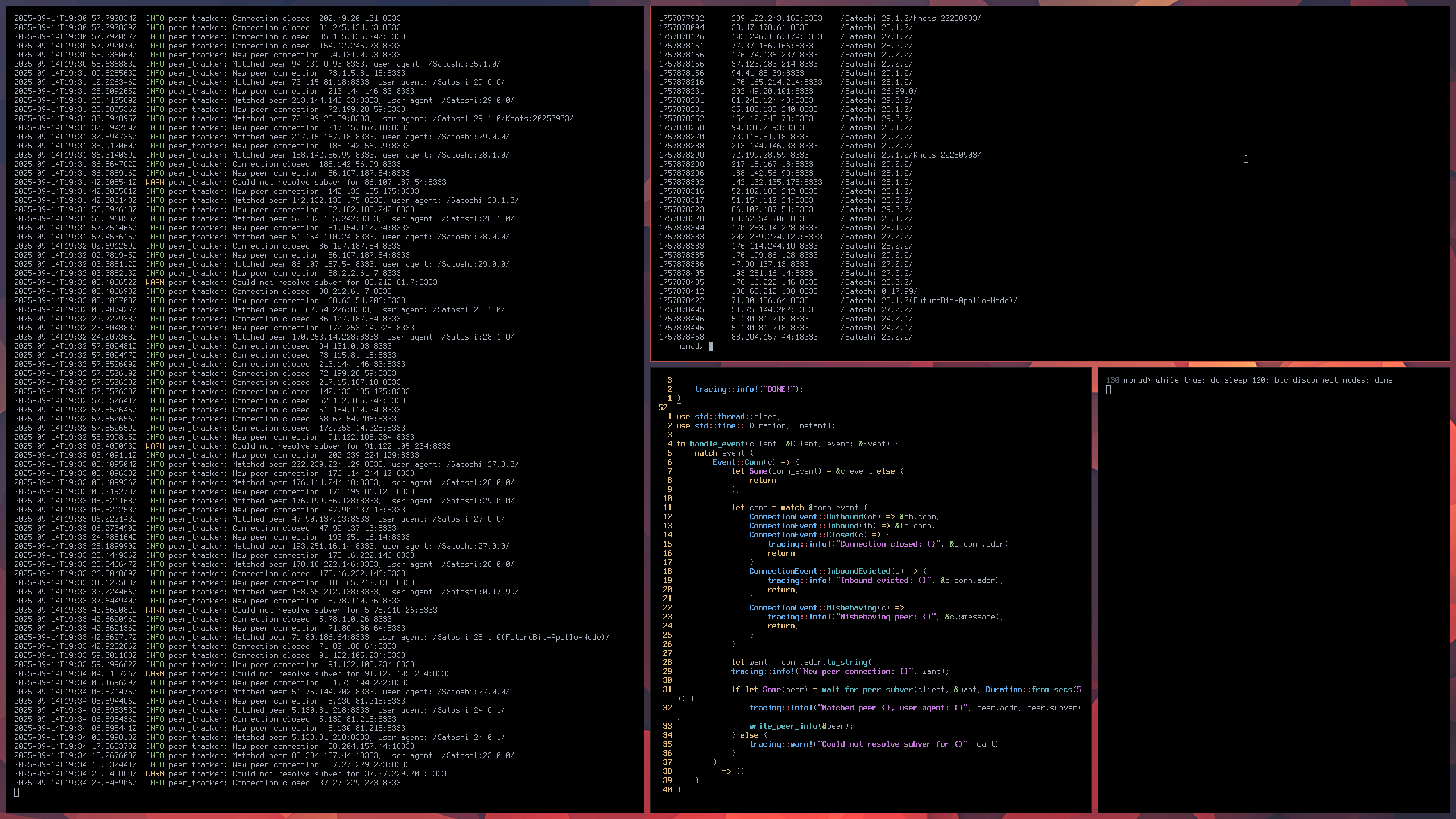Viewport: 1456px width, 819px height.
Task: Click 'use std::thread::sleep;' line
Action: point(729,416)
